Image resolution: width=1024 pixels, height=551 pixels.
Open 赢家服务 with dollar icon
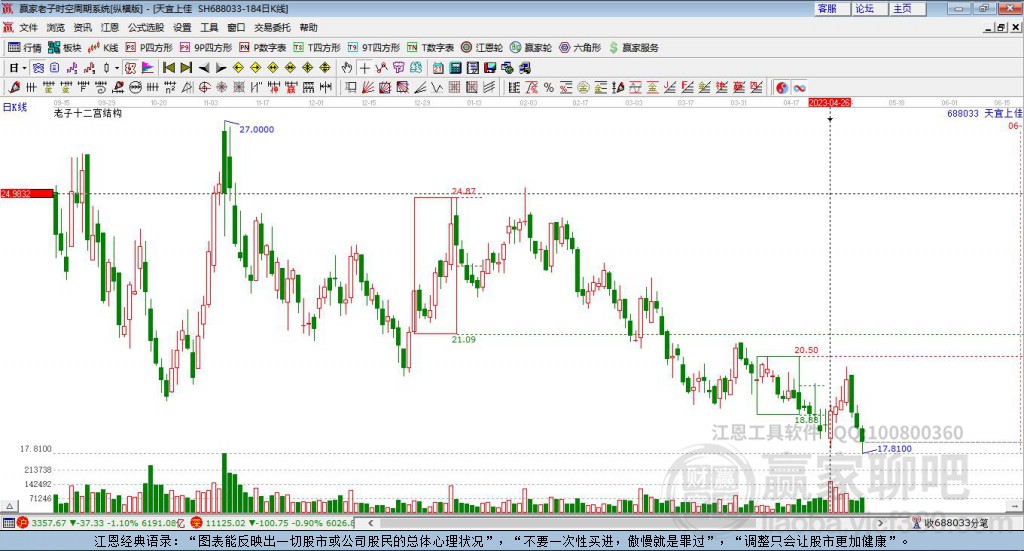(x=633, y=48)
